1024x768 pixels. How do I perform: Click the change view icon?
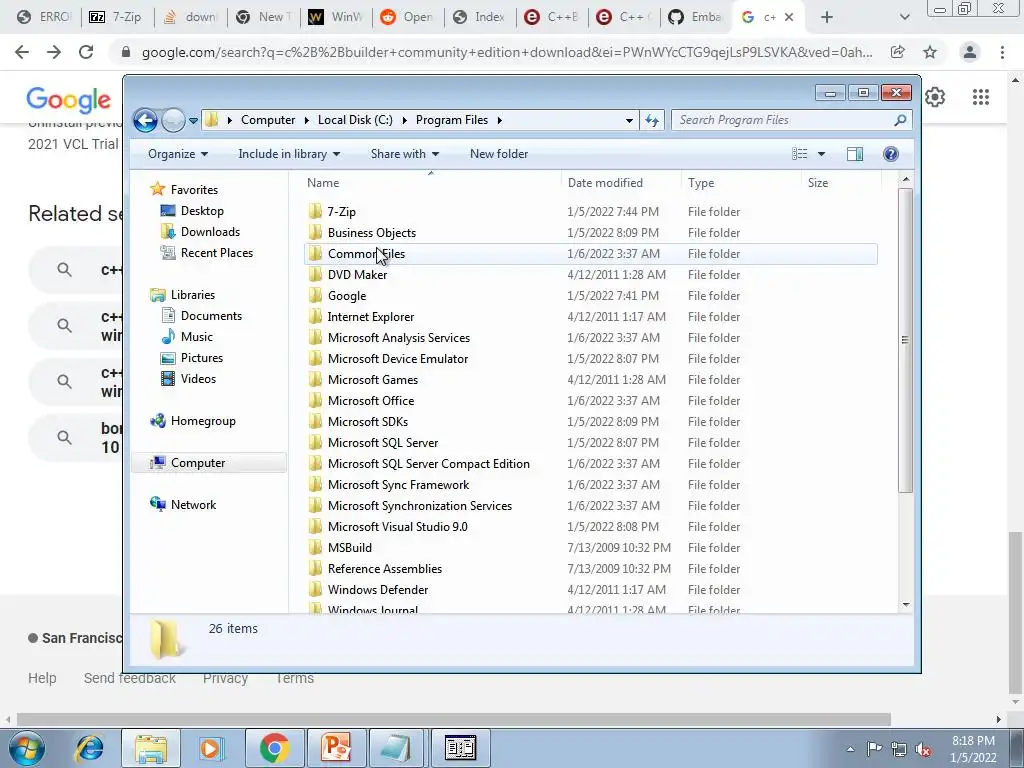[x=800, y=153]
